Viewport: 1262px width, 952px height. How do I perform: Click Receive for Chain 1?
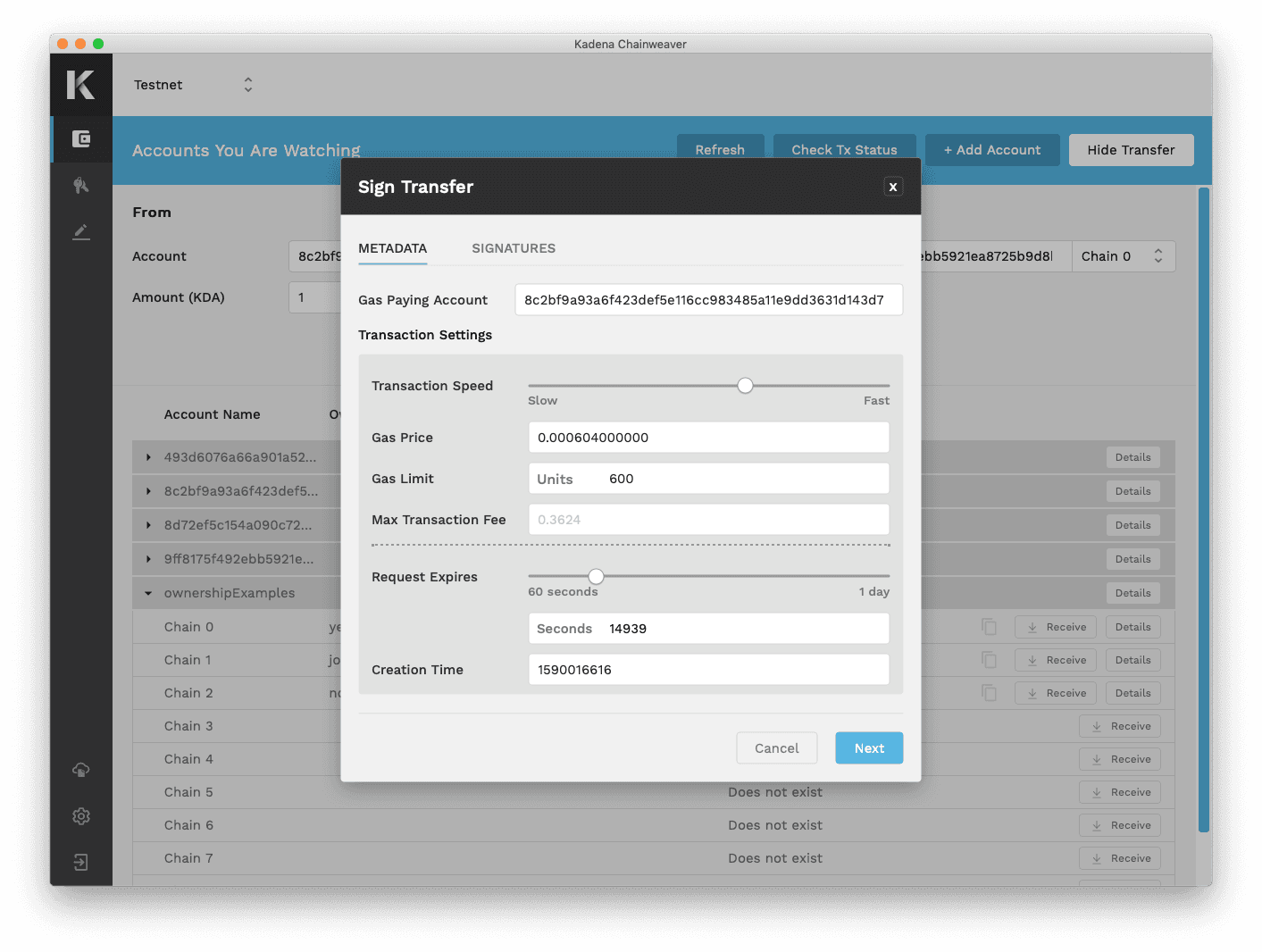(1057, 660)
